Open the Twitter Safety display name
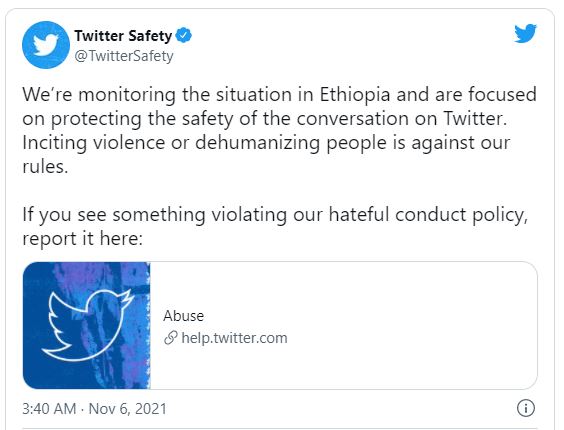Image resolution: width=564 pixels, height=430 pixels. [123, 36]
